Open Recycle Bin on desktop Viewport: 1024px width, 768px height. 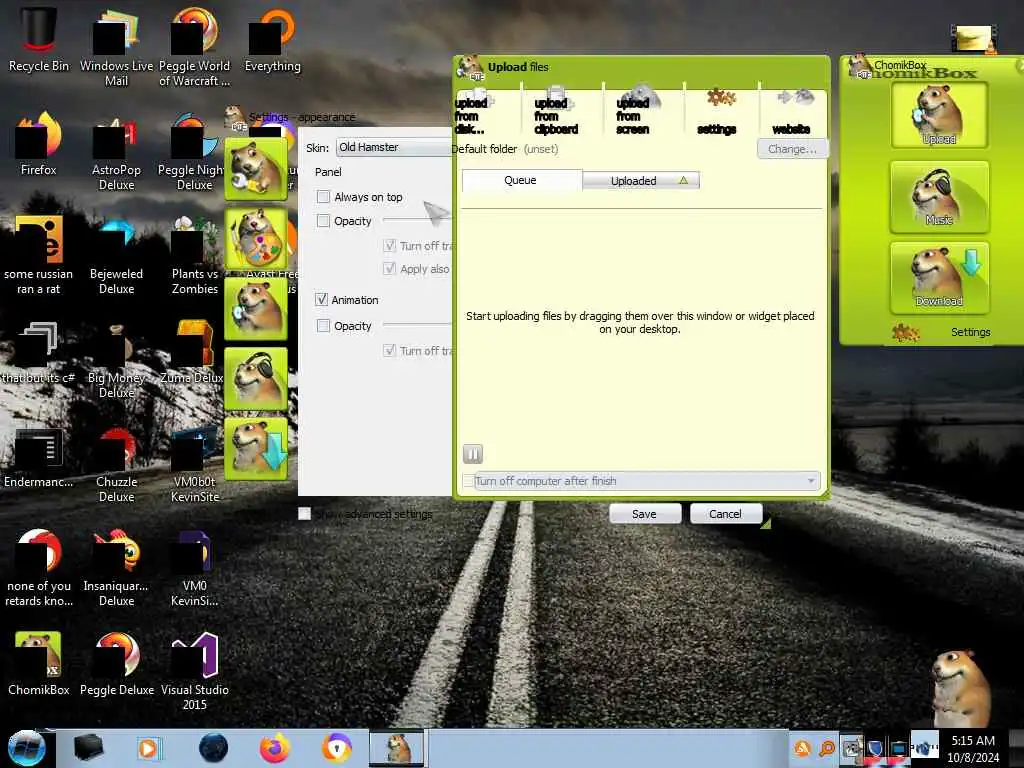point(39,40)
